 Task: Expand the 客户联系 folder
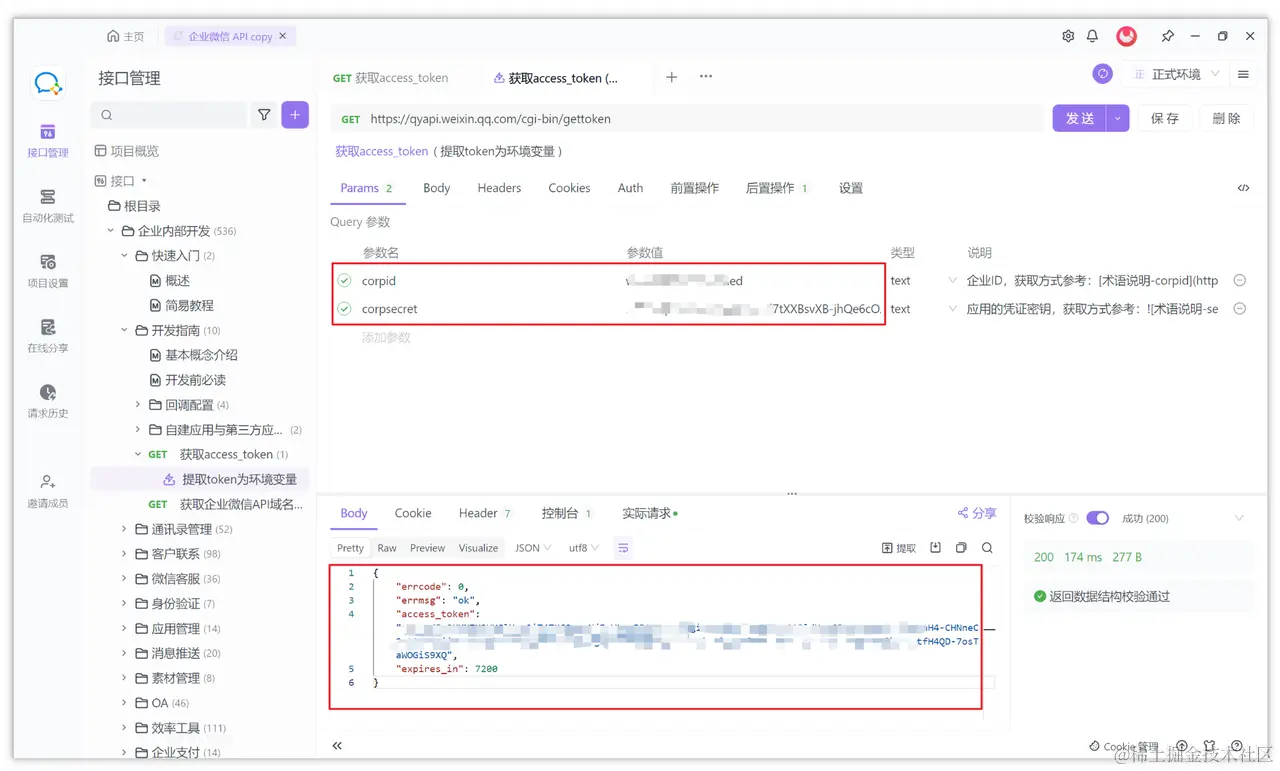(124, 554)
